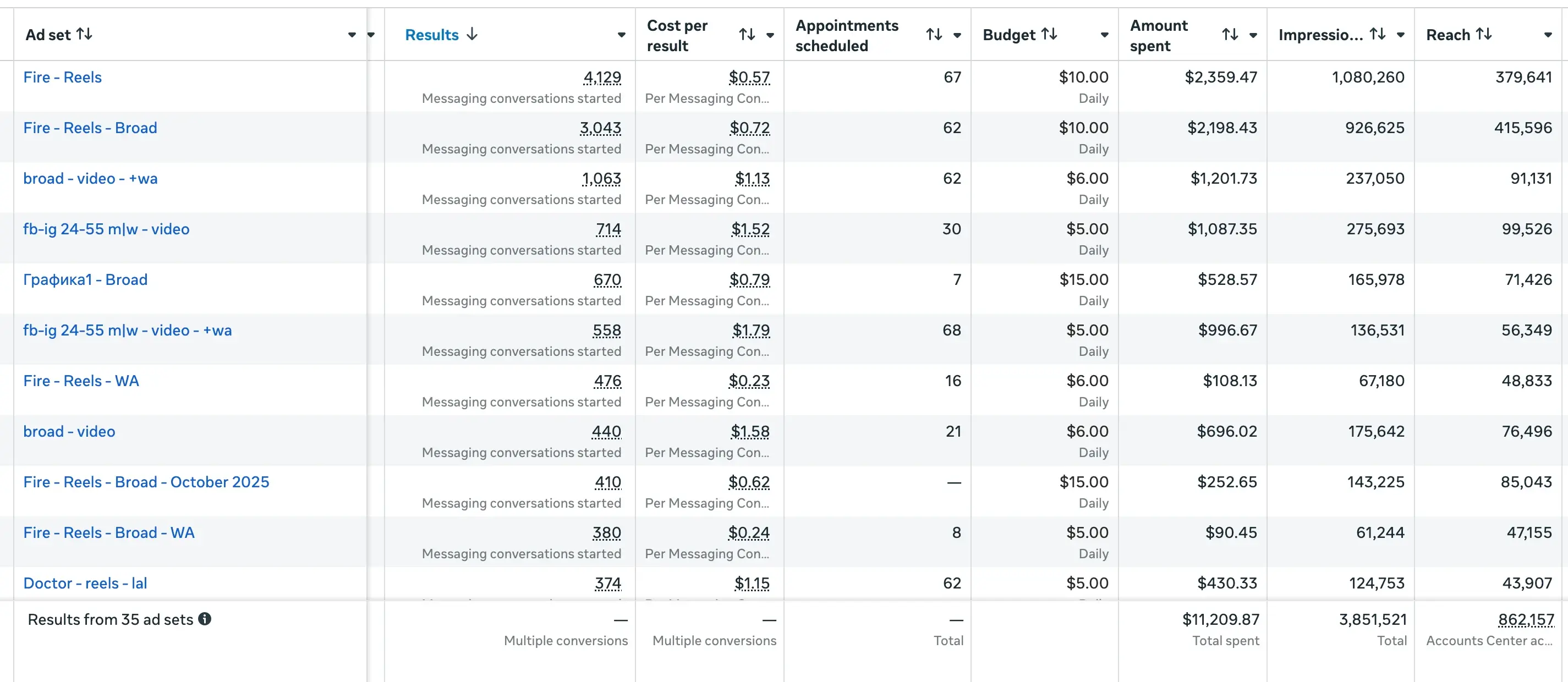Open the Cost per result column dropdown
The height and width of the screenshot is (682, 1568).
tap(771, 35)
